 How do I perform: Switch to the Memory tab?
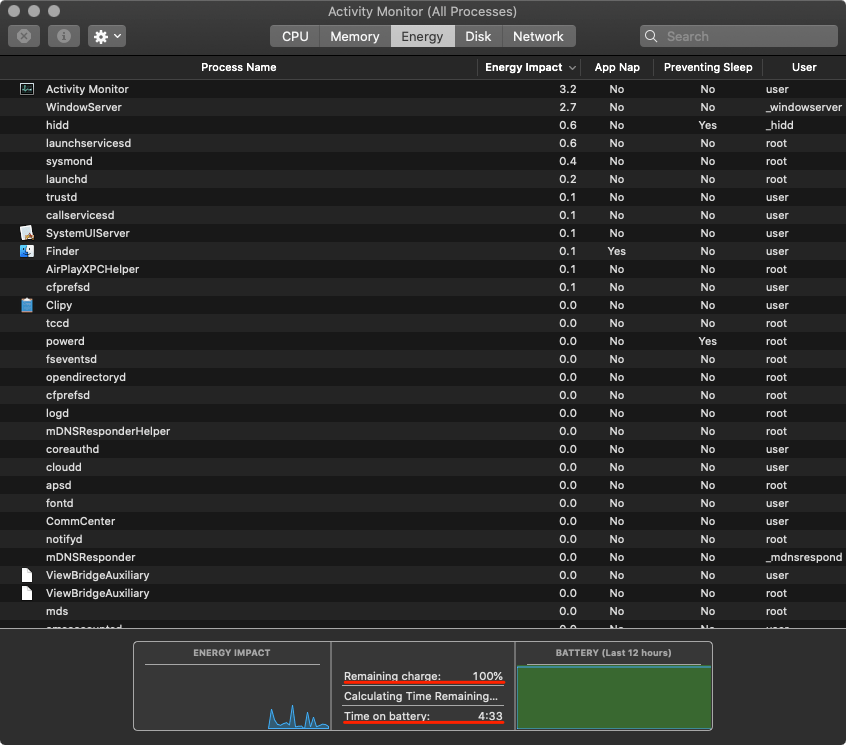tap(355, 36)
